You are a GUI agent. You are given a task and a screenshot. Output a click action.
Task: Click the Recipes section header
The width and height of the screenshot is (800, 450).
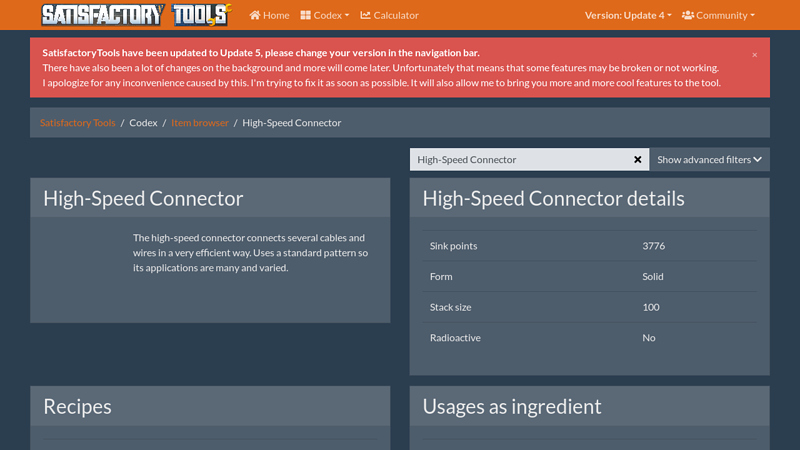(77, 406)
